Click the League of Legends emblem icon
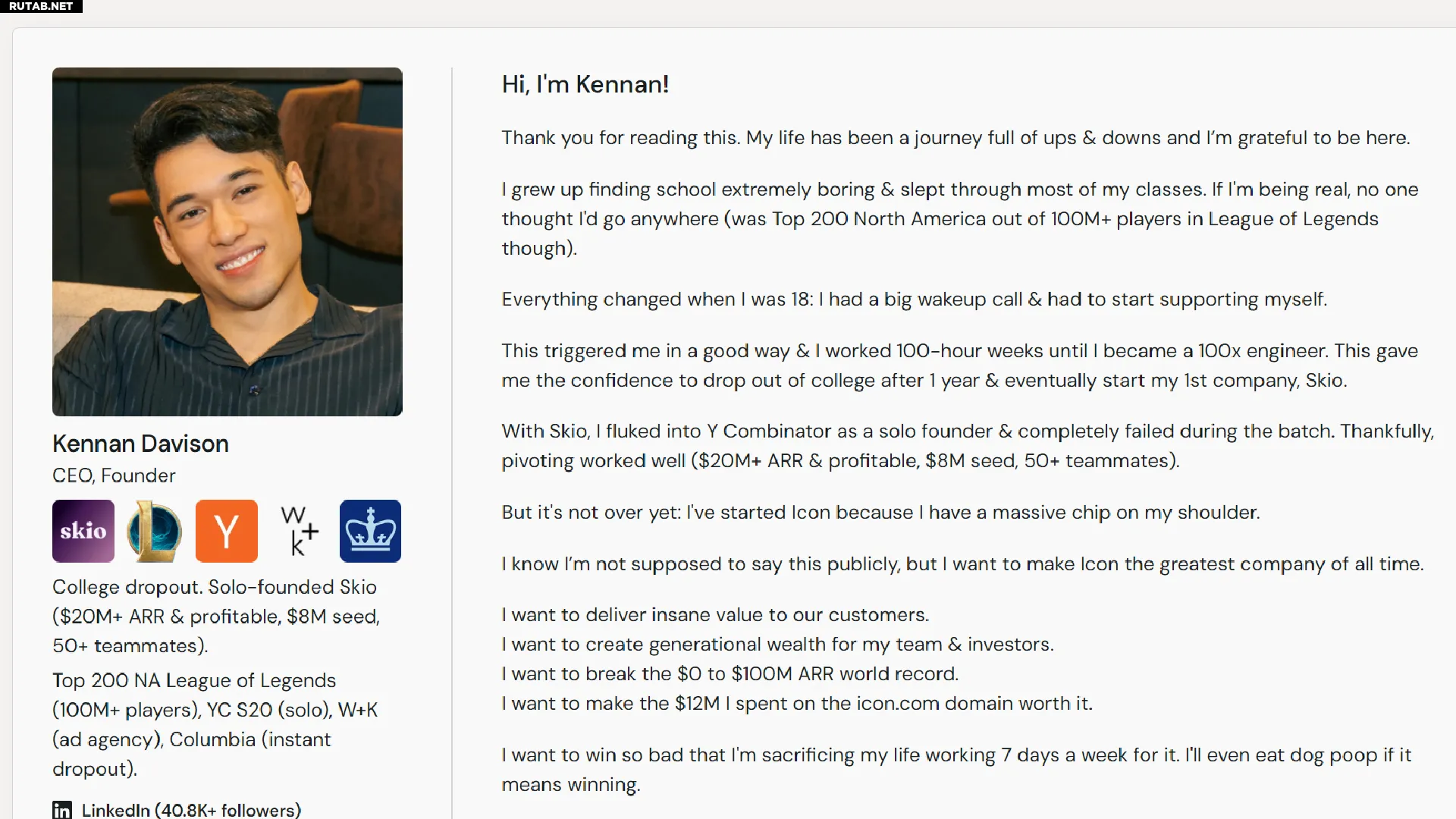This screenshot has height=819, width=1456. pyautogui.click(x=155, y=531)
